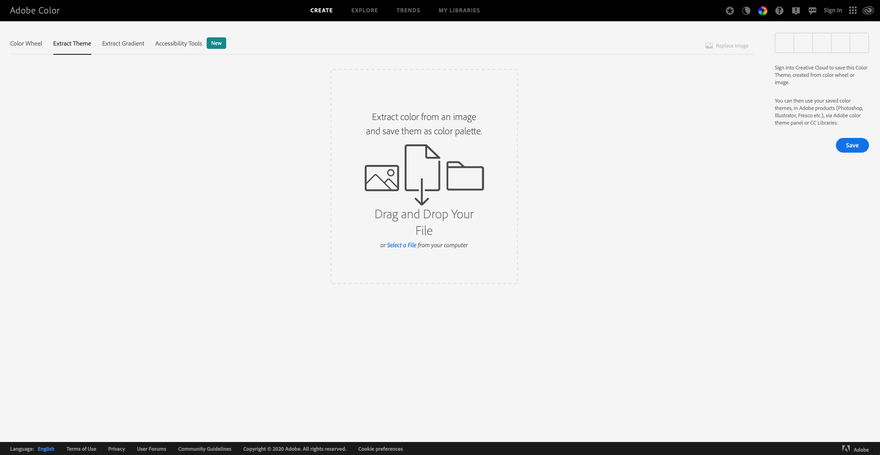Click the exclamation feedback icon
Screen dimensions: 880x455
click(x=795, y=11)
